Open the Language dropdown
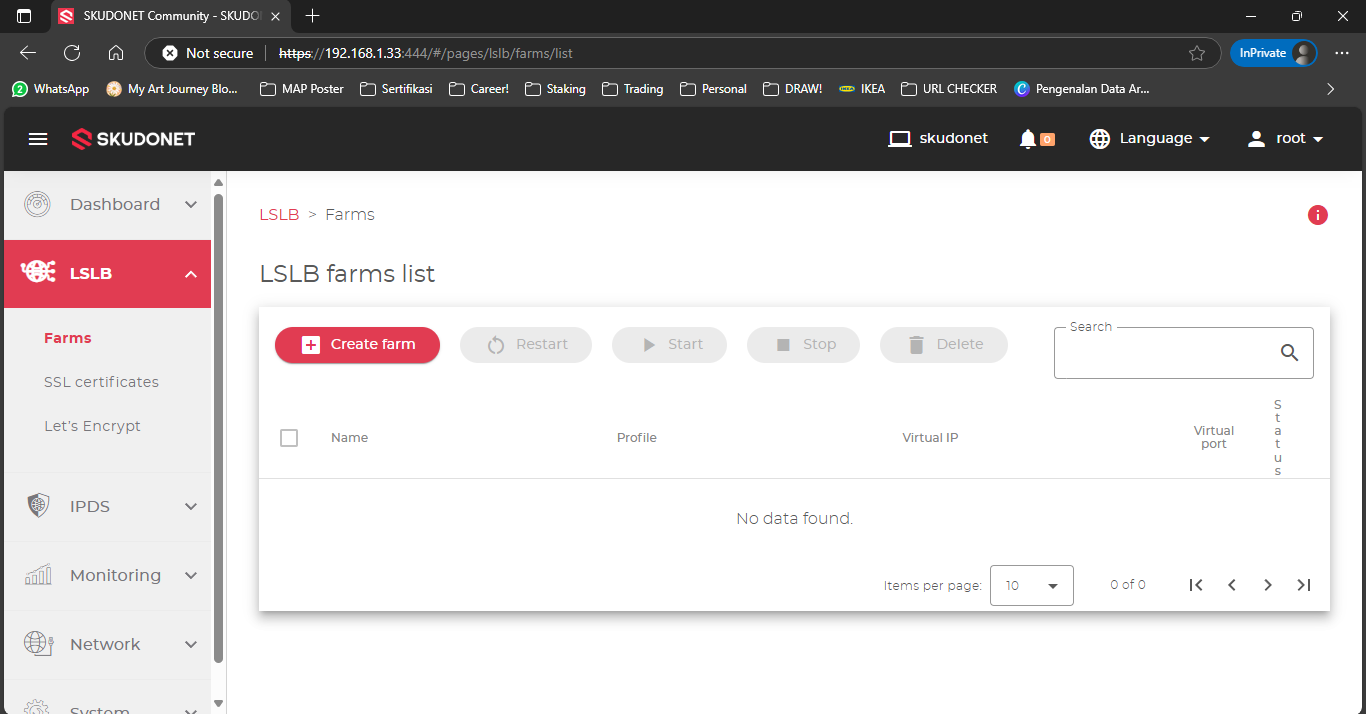The height and width of the screenshot is (714, 1366). 1150,139
